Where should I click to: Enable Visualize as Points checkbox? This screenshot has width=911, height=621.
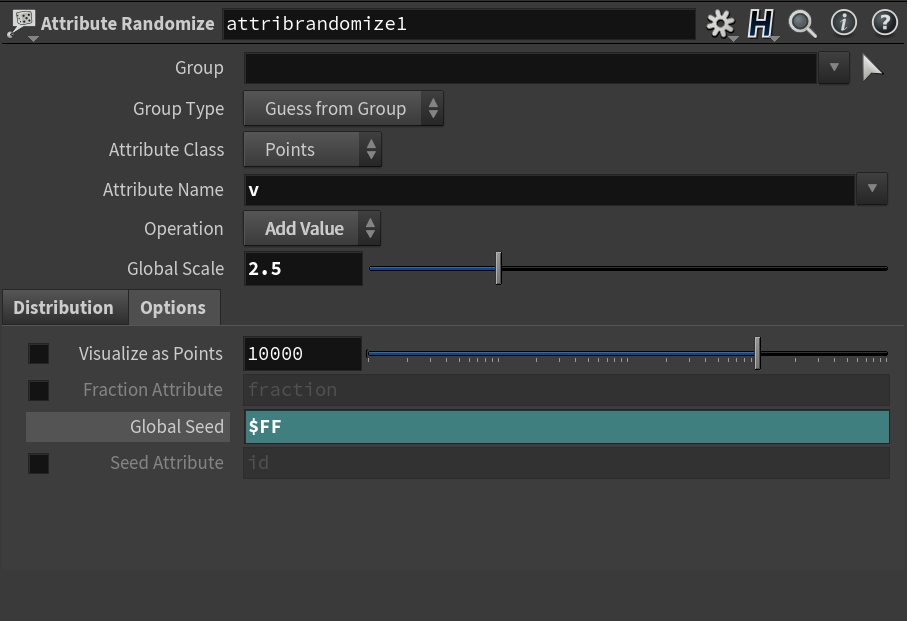coord(39,354)
